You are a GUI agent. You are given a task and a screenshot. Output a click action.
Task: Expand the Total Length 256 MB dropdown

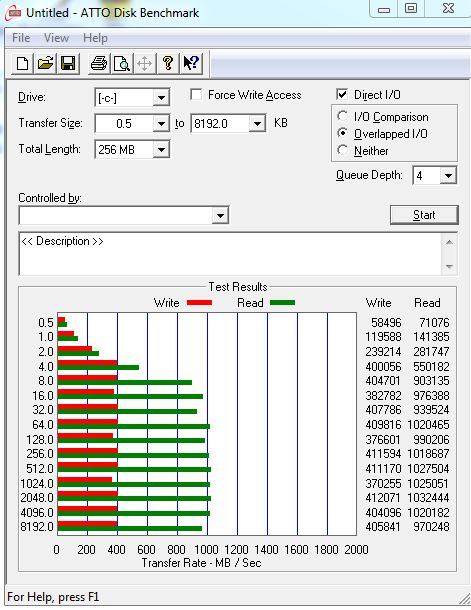[161, 149]
